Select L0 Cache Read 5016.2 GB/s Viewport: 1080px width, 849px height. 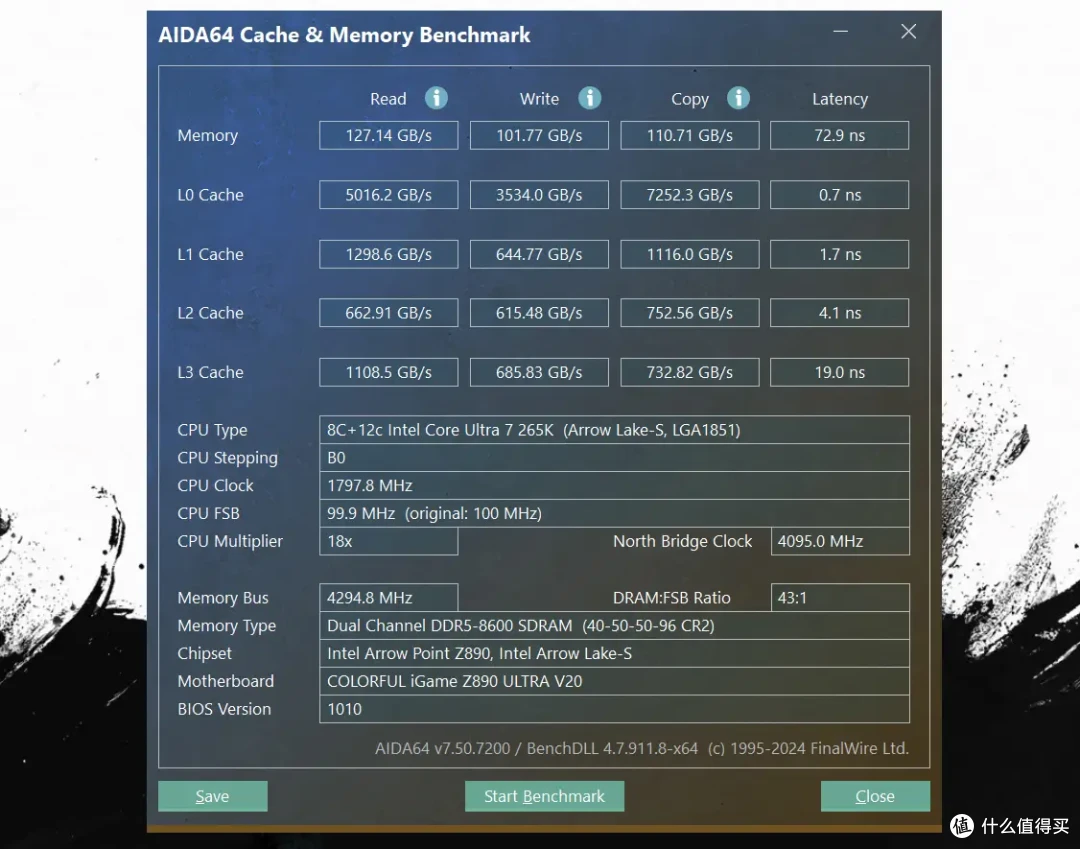pos(388,195)
